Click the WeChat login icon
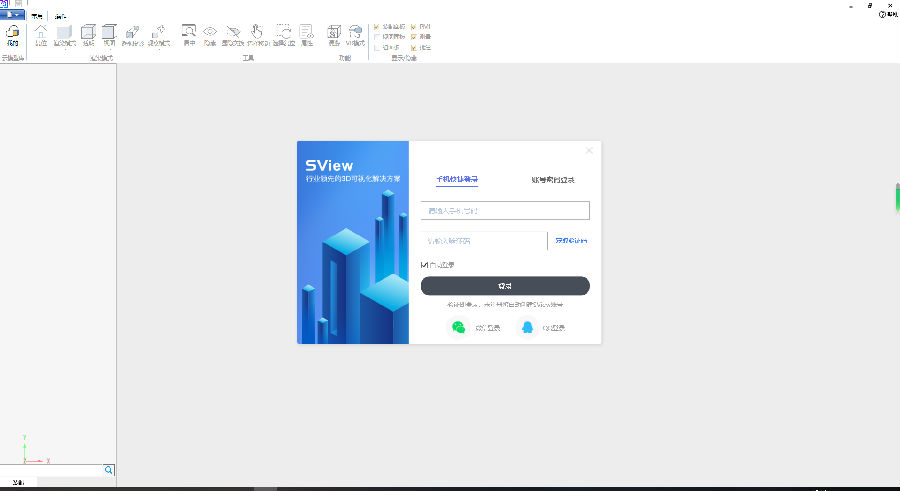Image resolution: width=900 pixels, height=491 pixels. click(459, 327)
